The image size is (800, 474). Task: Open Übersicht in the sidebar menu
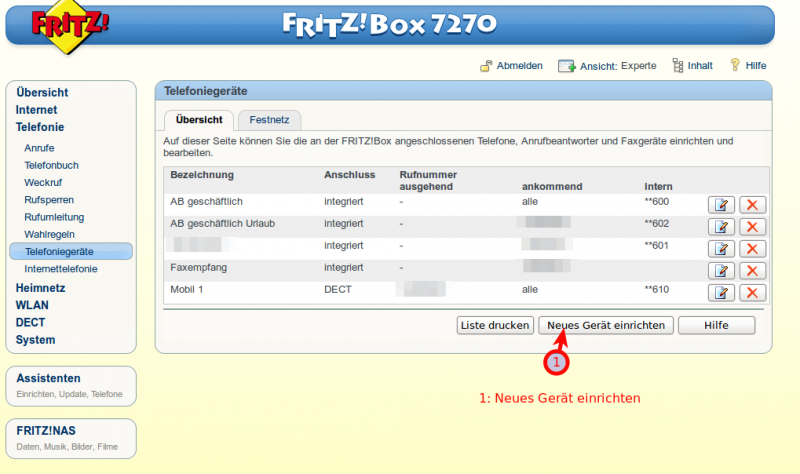42,92
